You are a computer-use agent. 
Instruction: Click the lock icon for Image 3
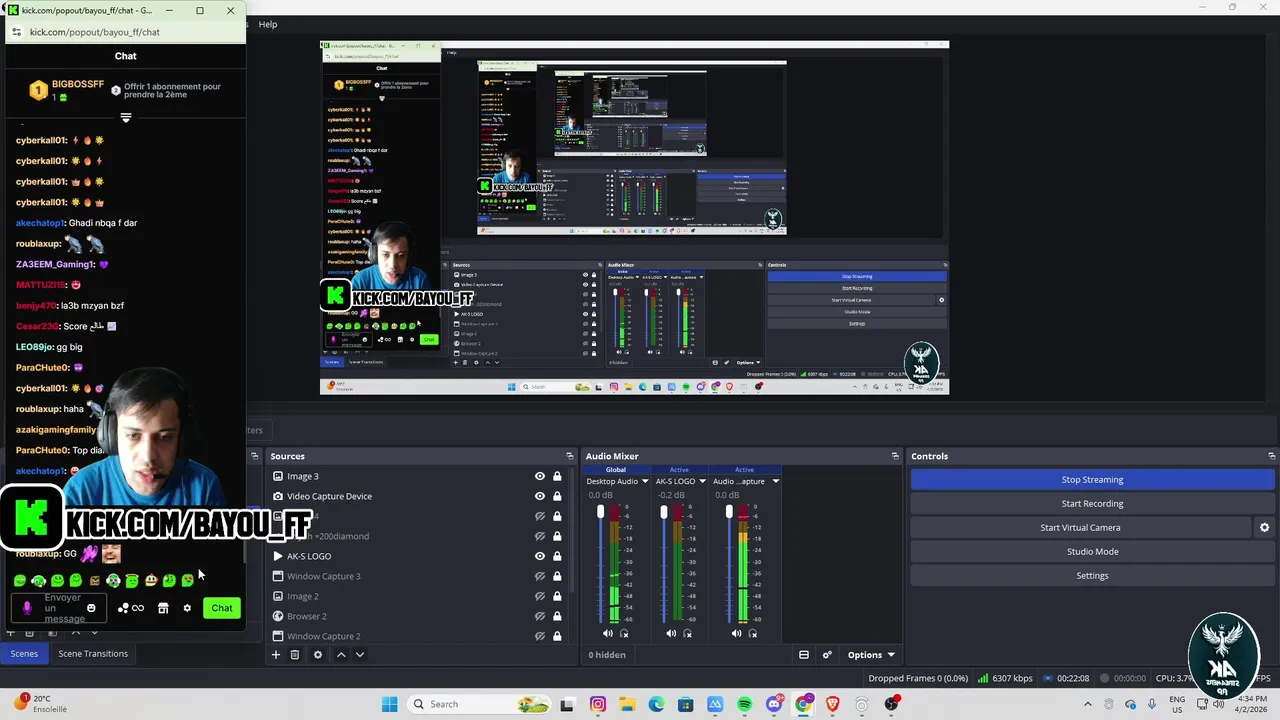[557, 477]
